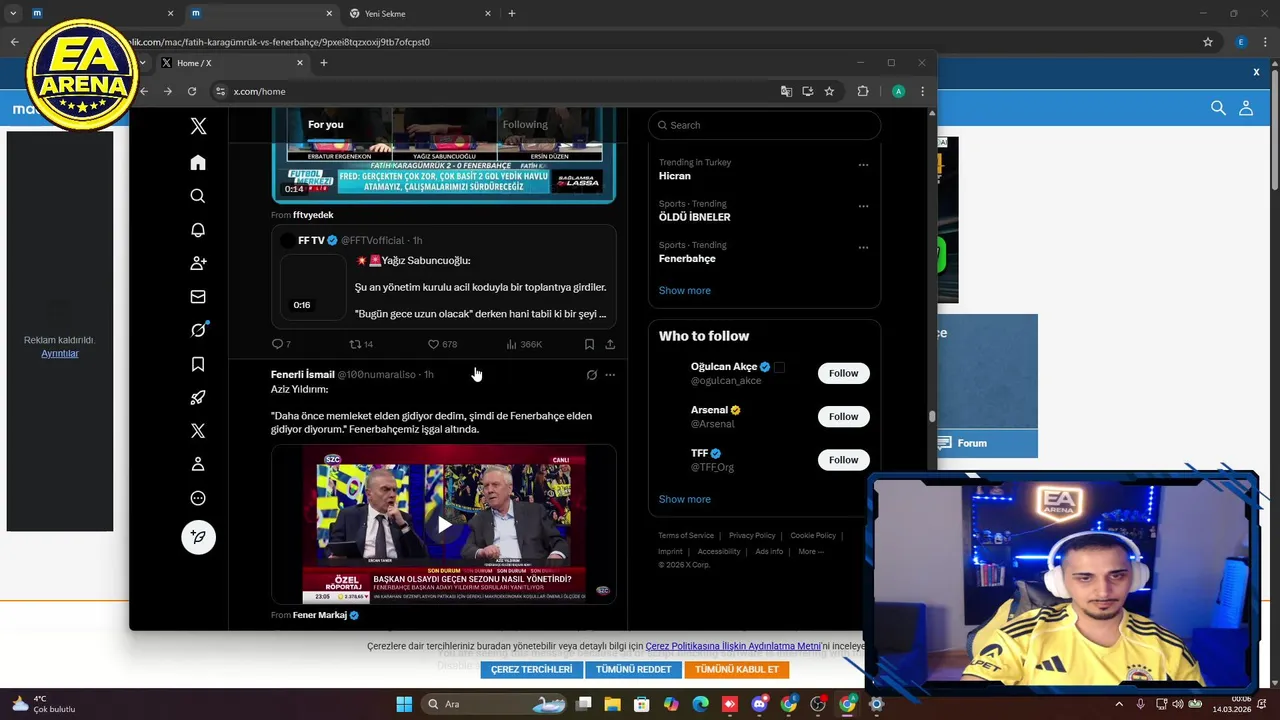Click X page vertical scrollbar thumb
This screenshot has height=720, width=1280.
point(932,416)
